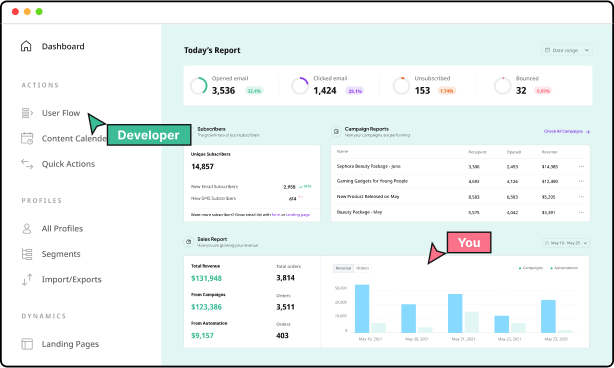
Task: Follow the landing page link under subscribers
Action: [x=298, y=215]
